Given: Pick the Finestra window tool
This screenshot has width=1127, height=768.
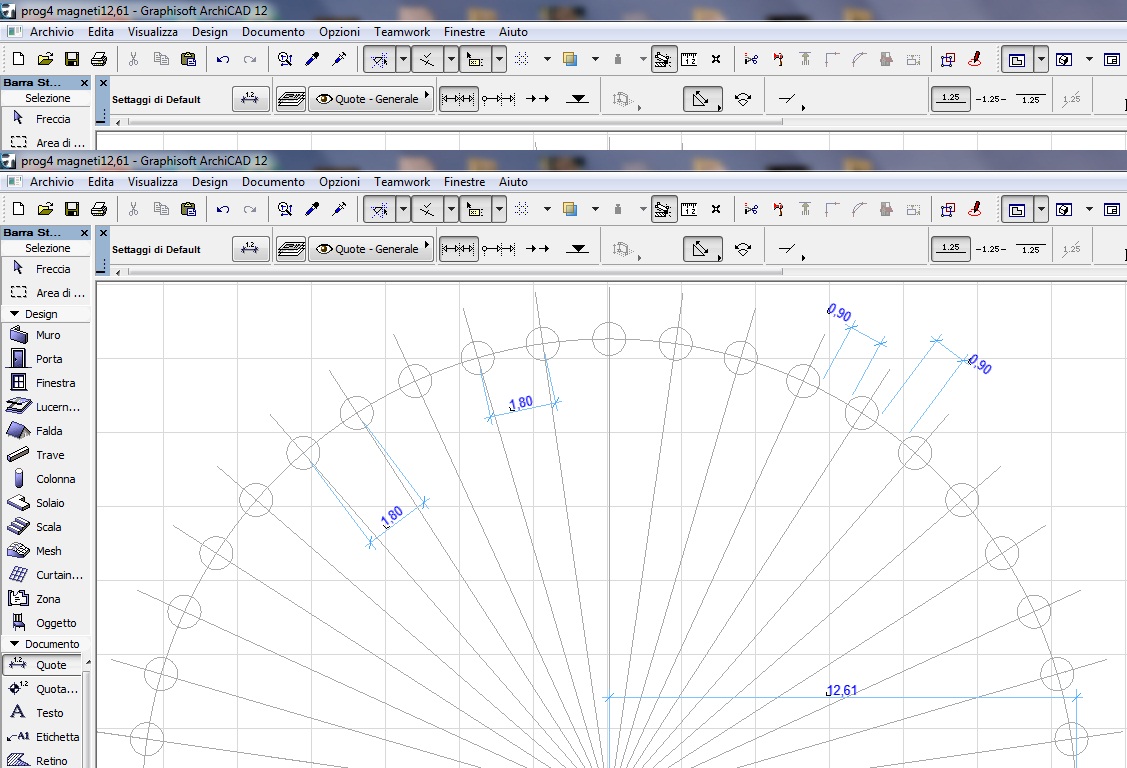Looking at the screenshot, I should point(55,383).
